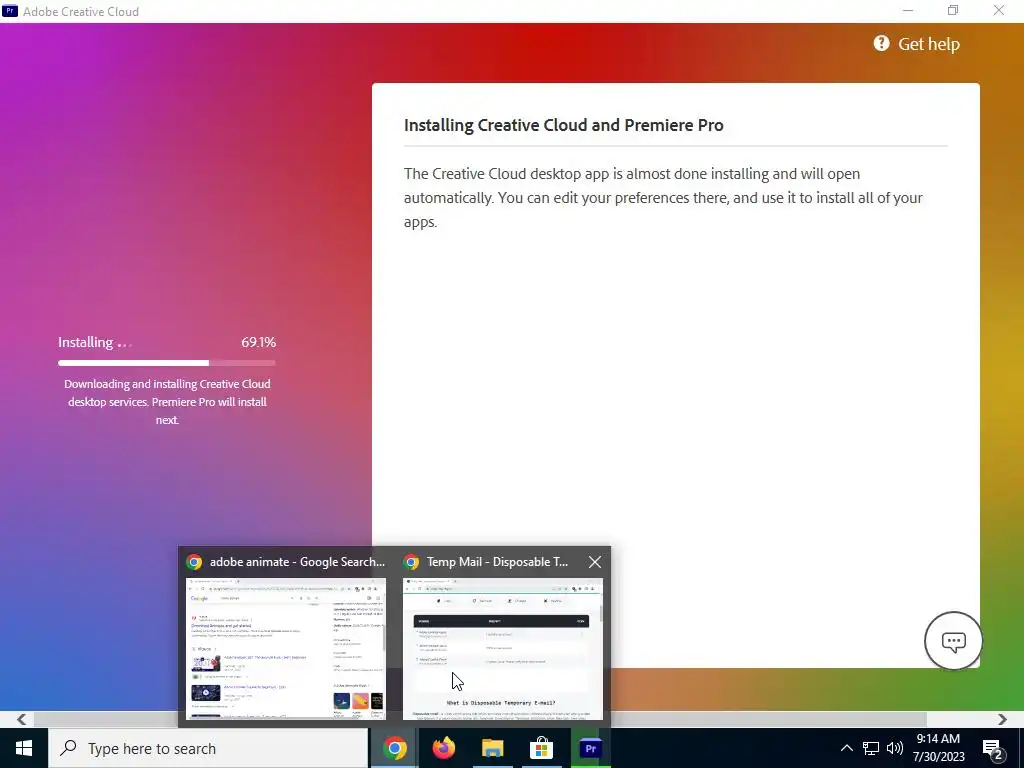Open Get help link

click(x=916, y=44)
